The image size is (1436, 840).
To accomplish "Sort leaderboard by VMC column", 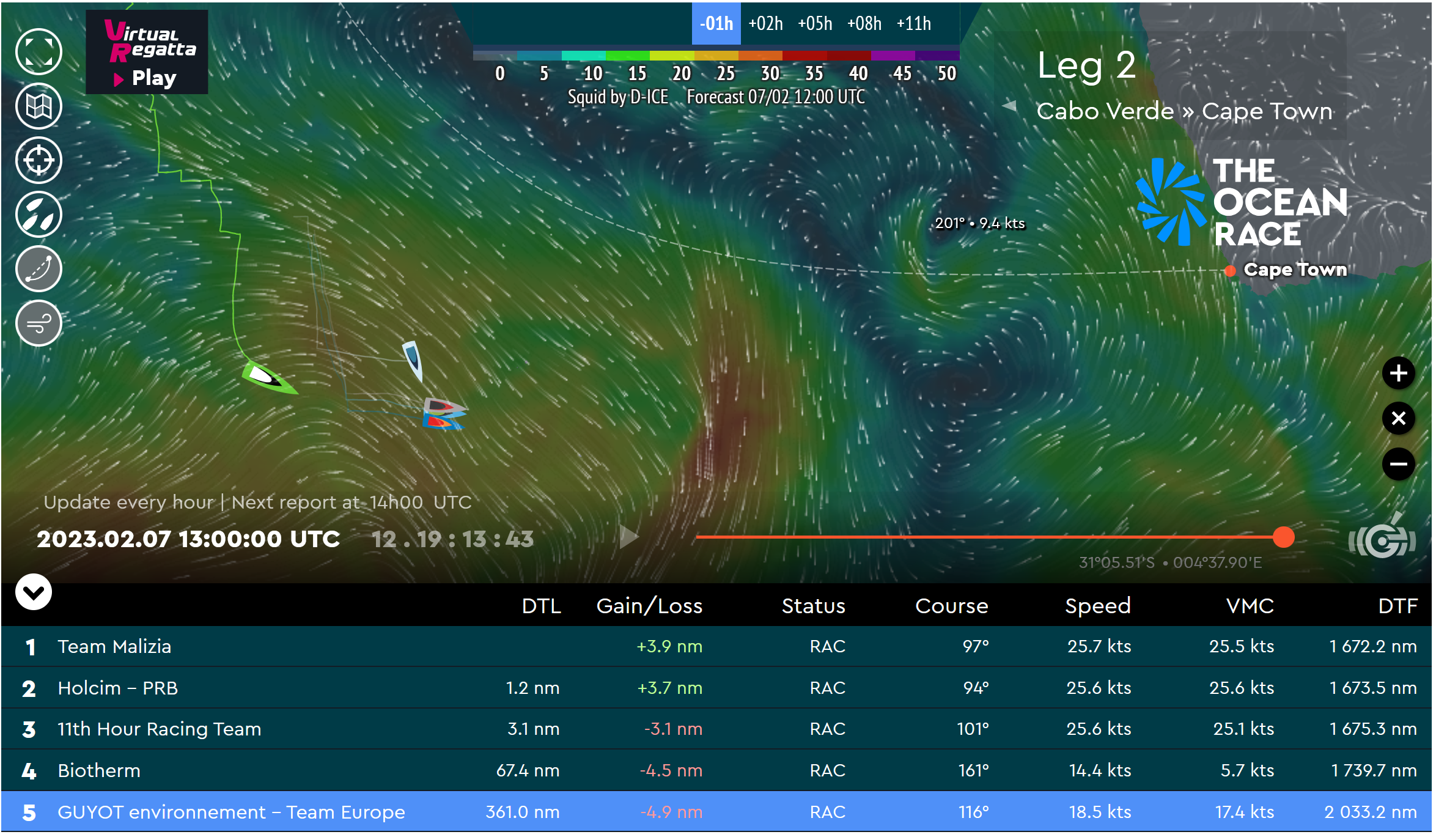I will [1250, 606].
